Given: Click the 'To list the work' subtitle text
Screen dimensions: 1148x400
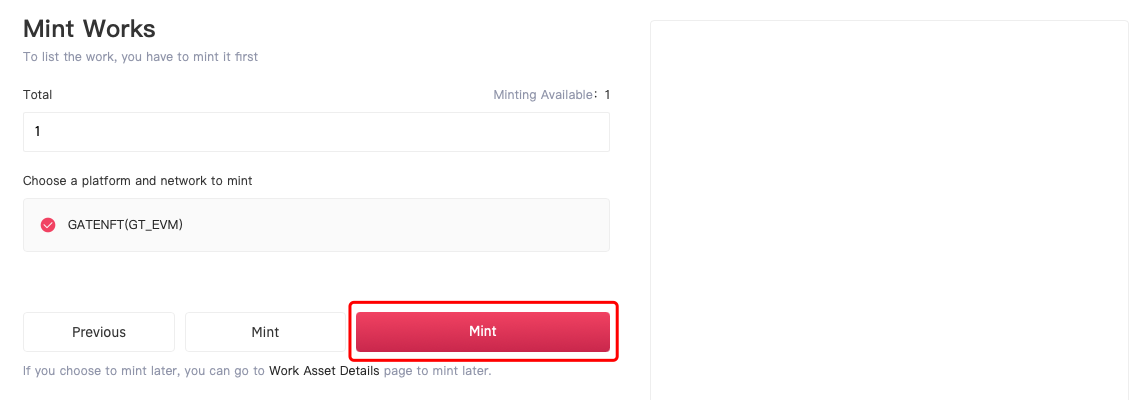Looking at the screenshot, I should pyautogui.click(x=141, y=56).
